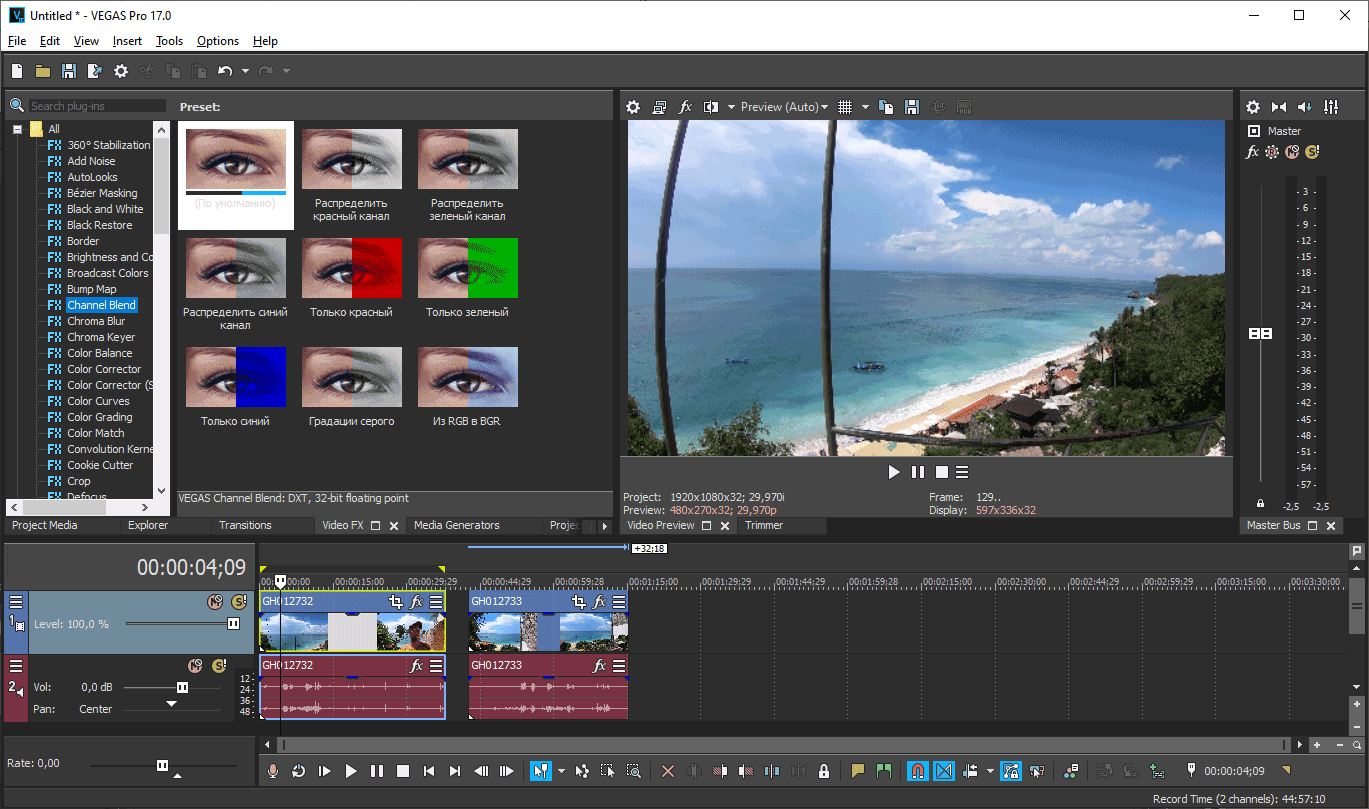Mute video track 1
1369x809 pixels.
pos(214,602)
